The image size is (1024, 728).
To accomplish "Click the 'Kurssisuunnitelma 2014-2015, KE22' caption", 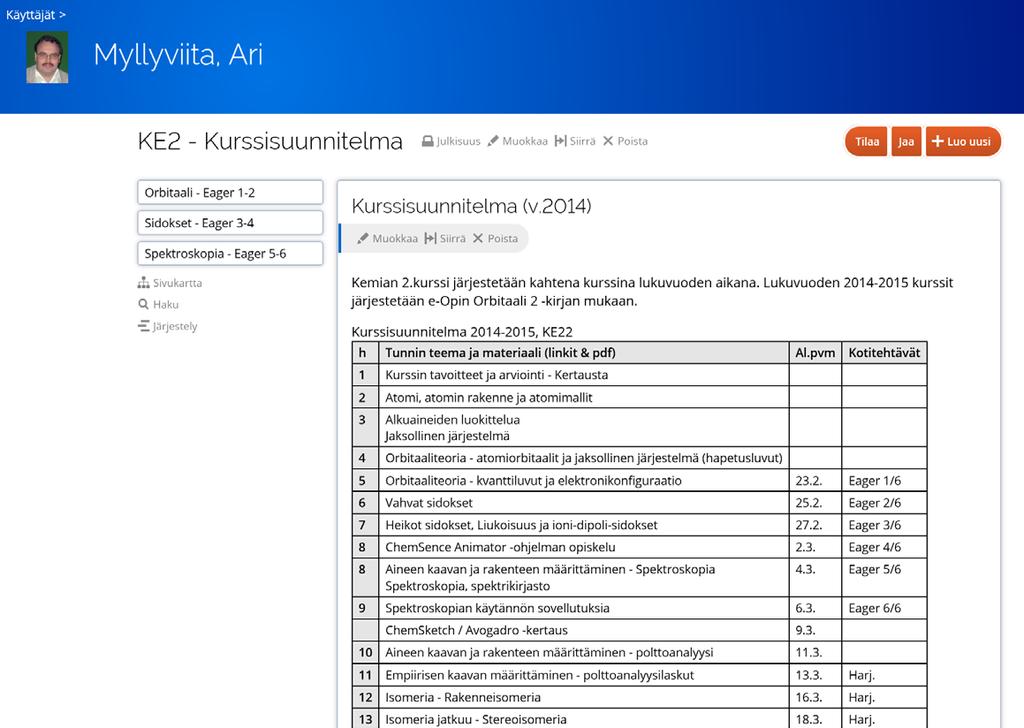I will [462, 332].
